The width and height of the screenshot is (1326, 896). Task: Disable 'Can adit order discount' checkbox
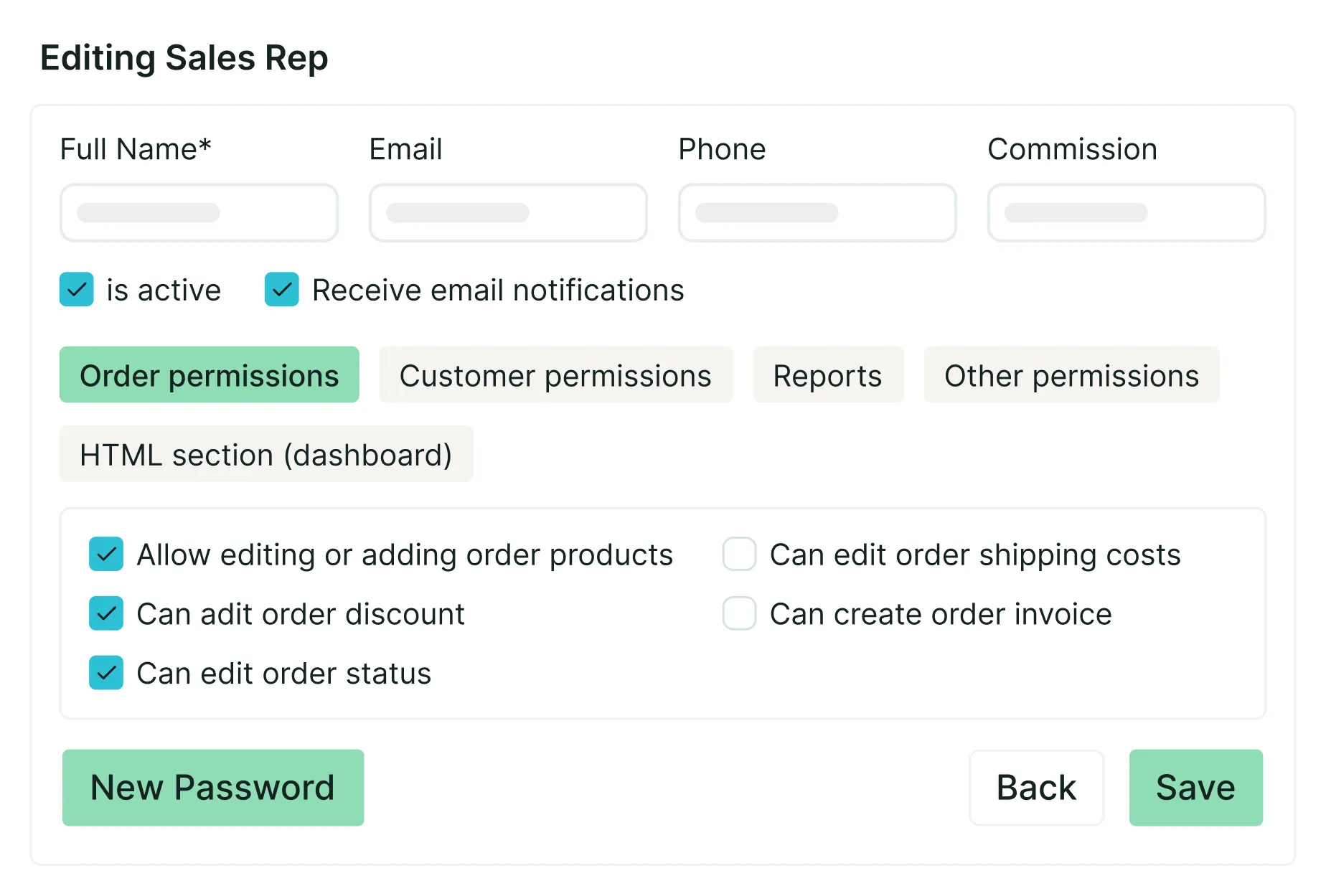pos(106,614)
